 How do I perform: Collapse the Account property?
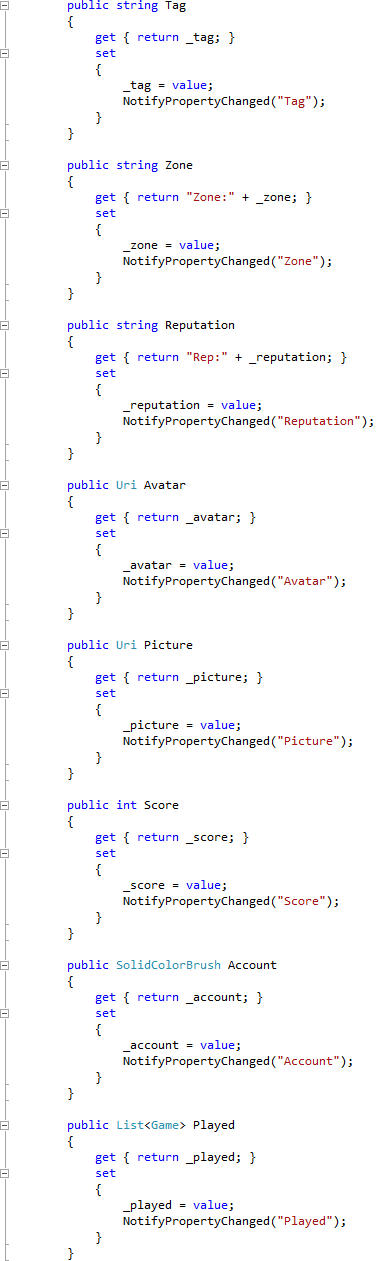pos(5,965)
